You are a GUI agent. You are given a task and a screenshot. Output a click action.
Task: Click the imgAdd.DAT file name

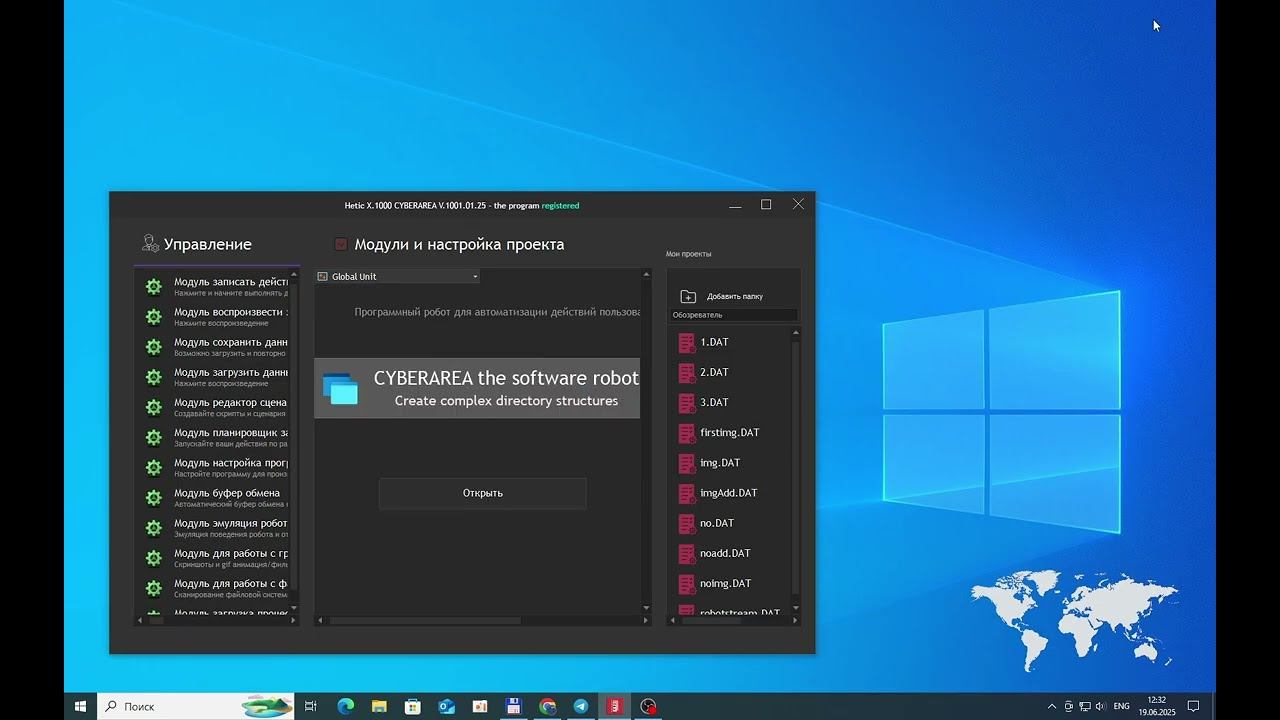729,493
